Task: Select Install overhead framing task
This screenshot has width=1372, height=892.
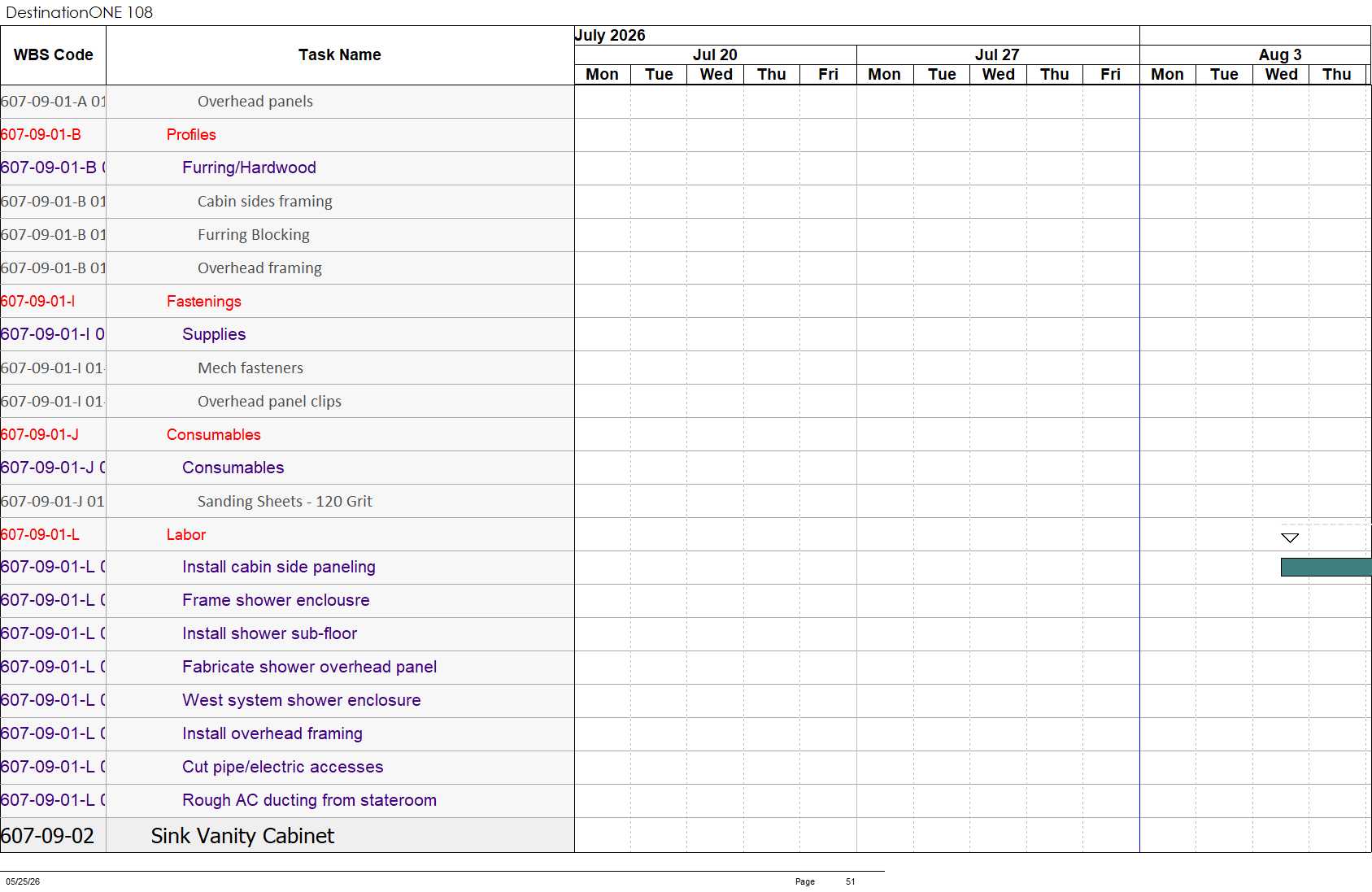Action: pos(272,733)
